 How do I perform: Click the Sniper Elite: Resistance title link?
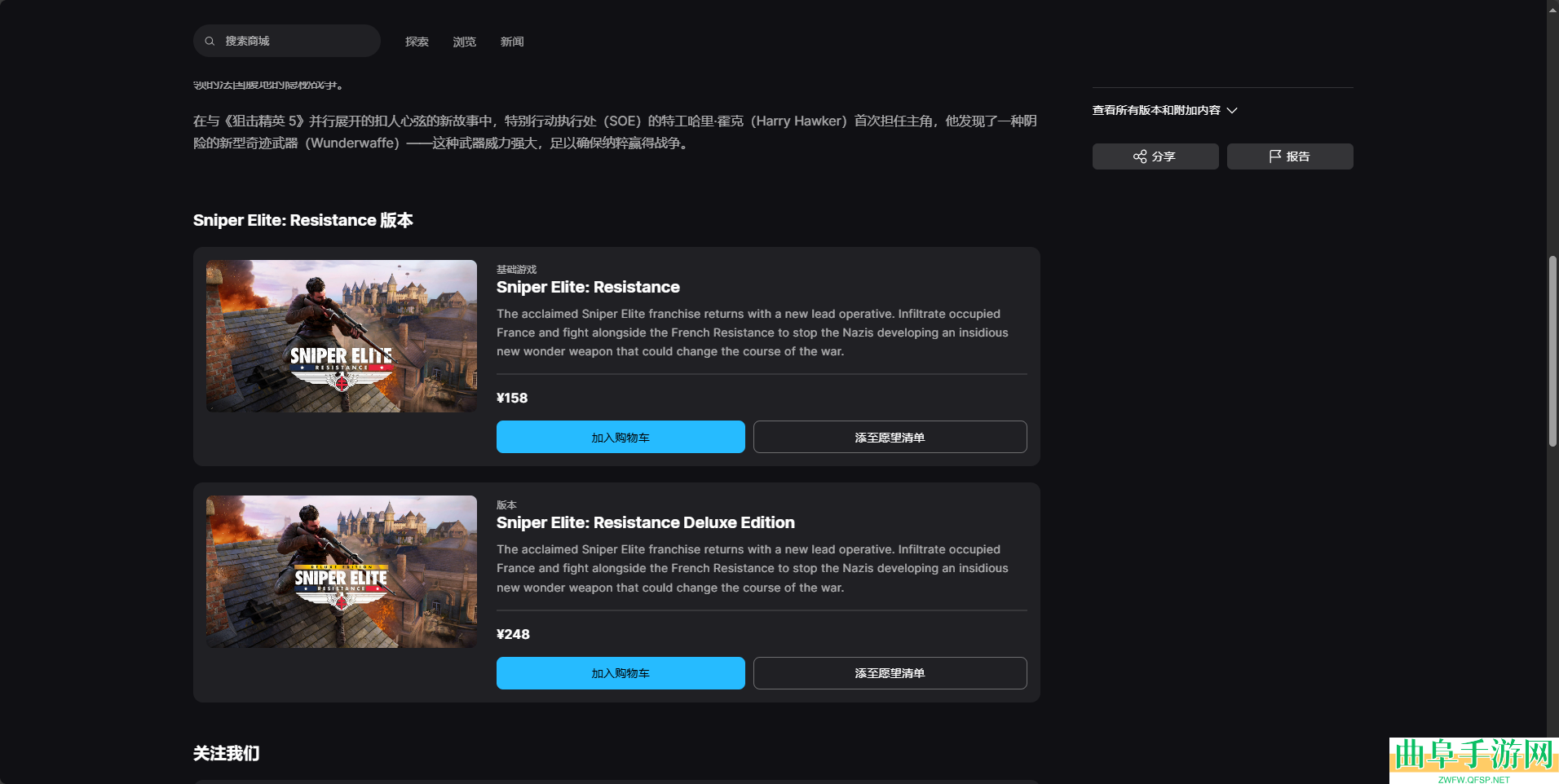pyautogui.click(x=587, y=287)
